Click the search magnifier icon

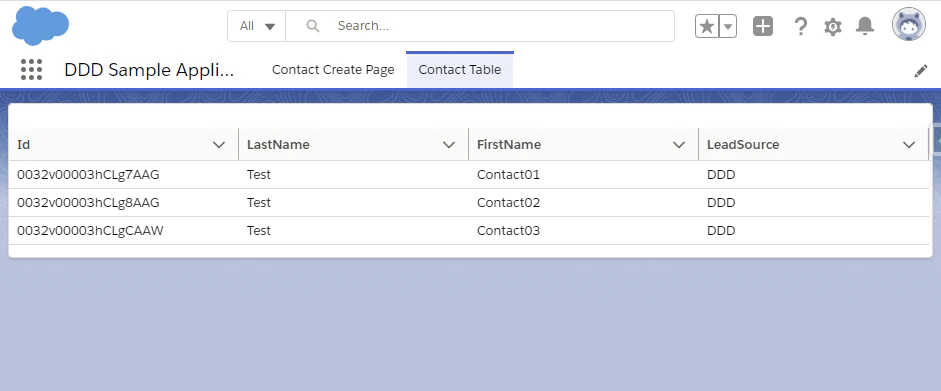[x=313, y=26]
